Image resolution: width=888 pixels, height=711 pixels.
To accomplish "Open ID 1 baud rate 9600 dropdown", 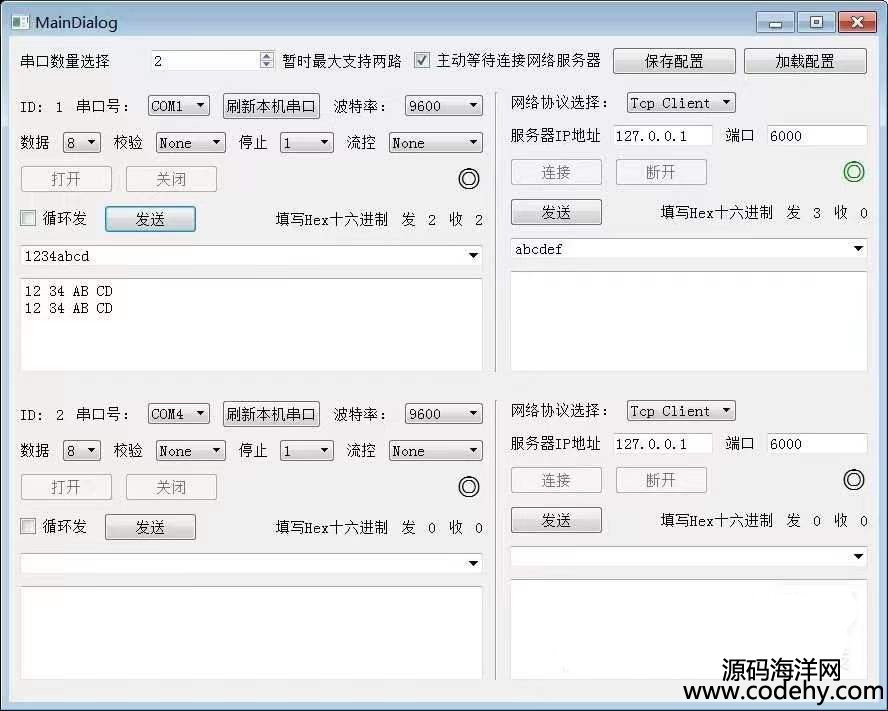I will [x=443, y=105].
